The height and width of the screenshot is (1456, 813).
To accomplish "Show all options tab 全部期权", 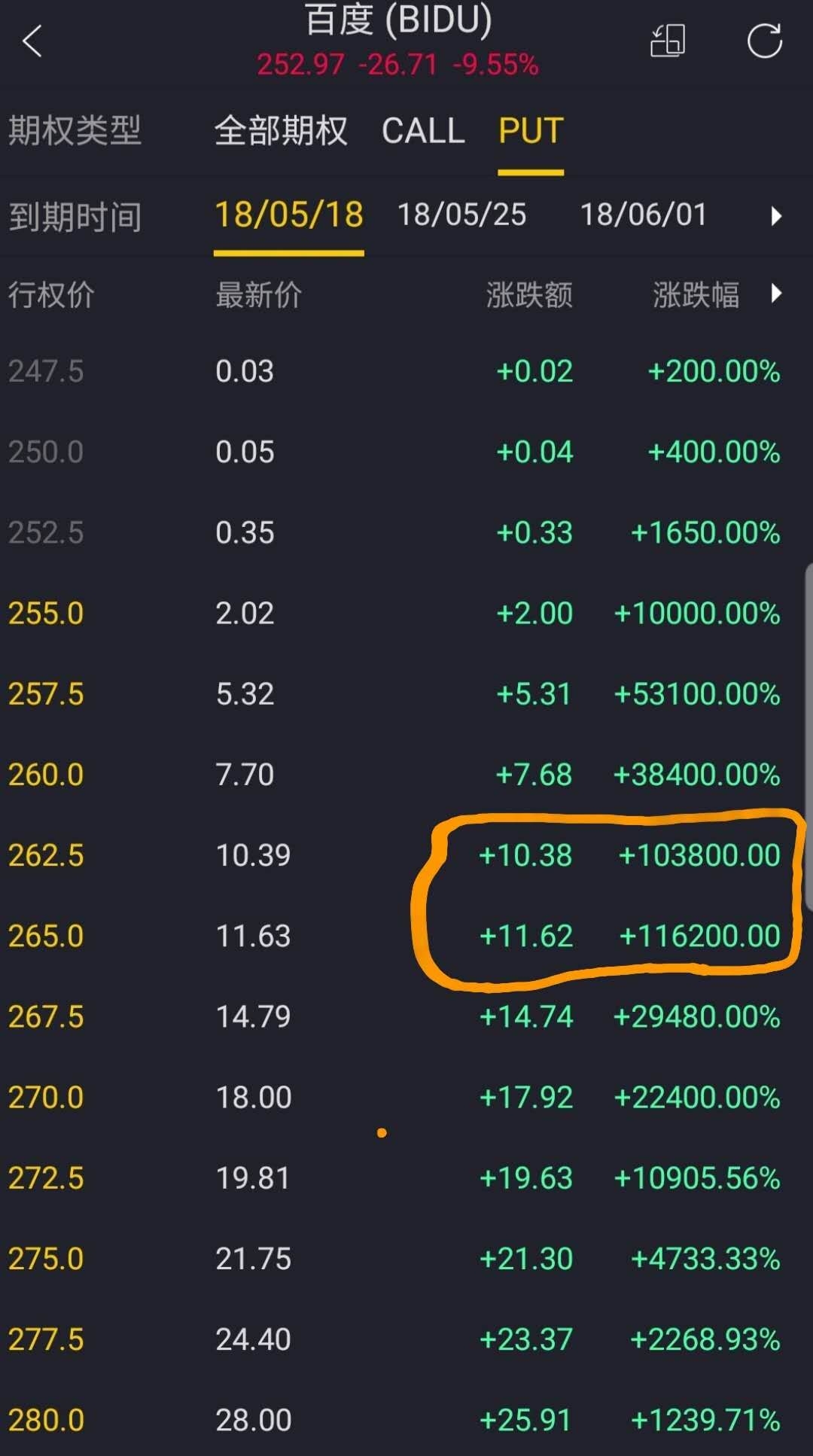I will click(x=281, y=132).
